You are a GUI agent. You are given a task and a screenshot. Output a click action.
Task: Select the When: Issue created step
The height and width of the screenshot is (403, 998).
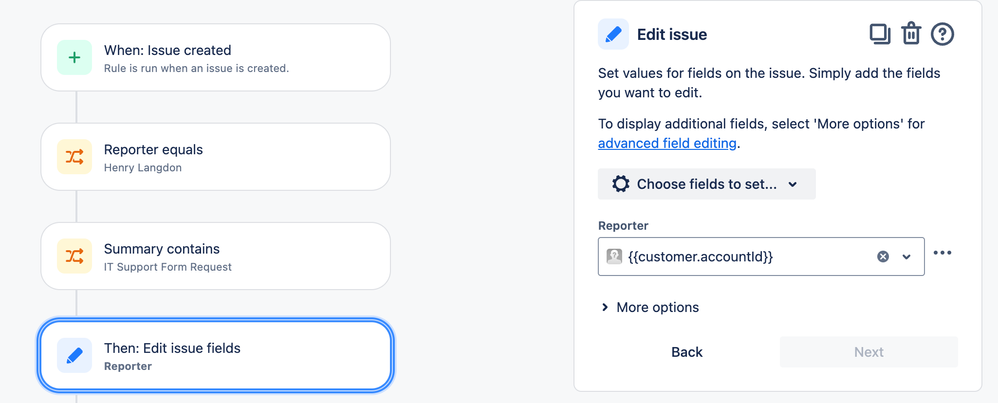(x=215, y=57)
